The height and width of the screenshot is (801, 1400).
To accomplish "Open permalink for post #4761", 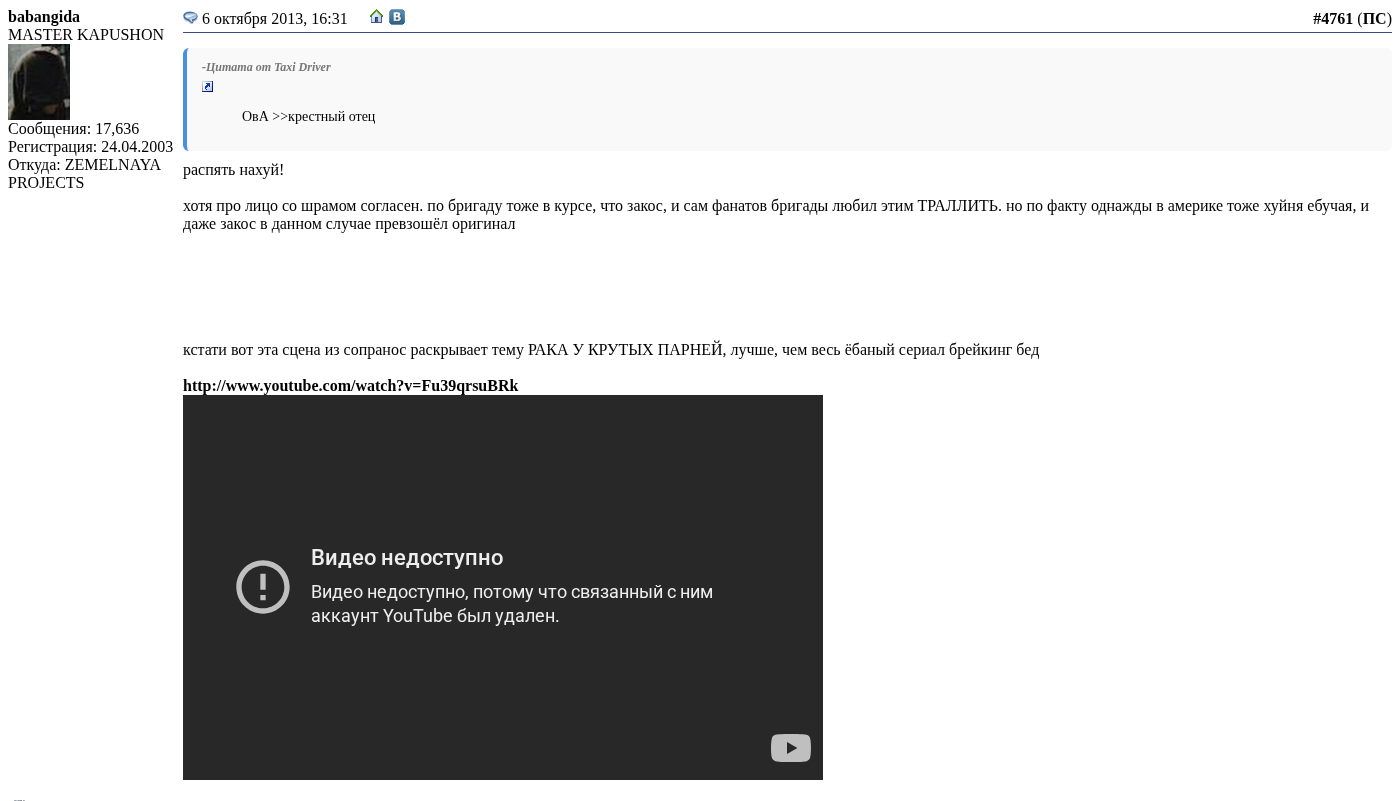I will (1332, 19).
